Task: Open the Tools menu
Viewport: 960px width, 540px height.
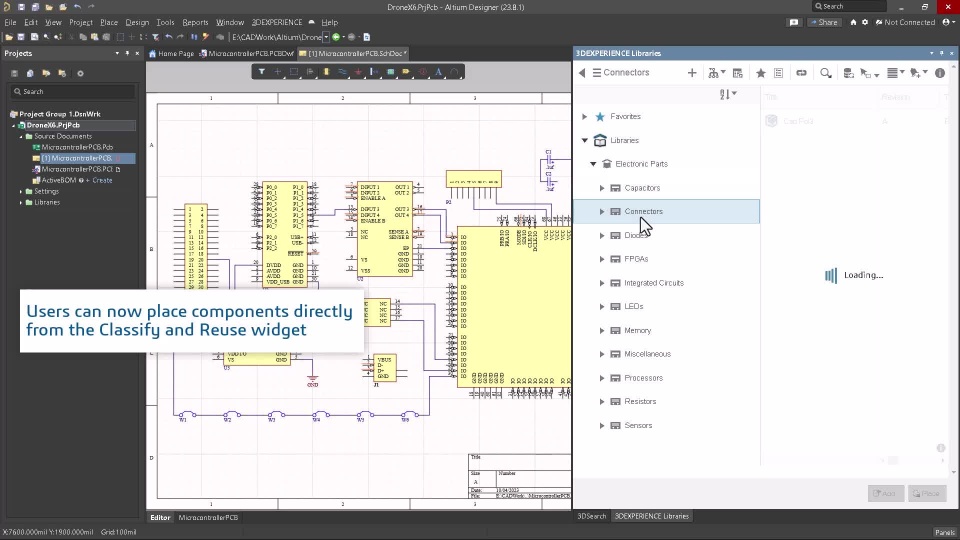Action: [165, 22]
